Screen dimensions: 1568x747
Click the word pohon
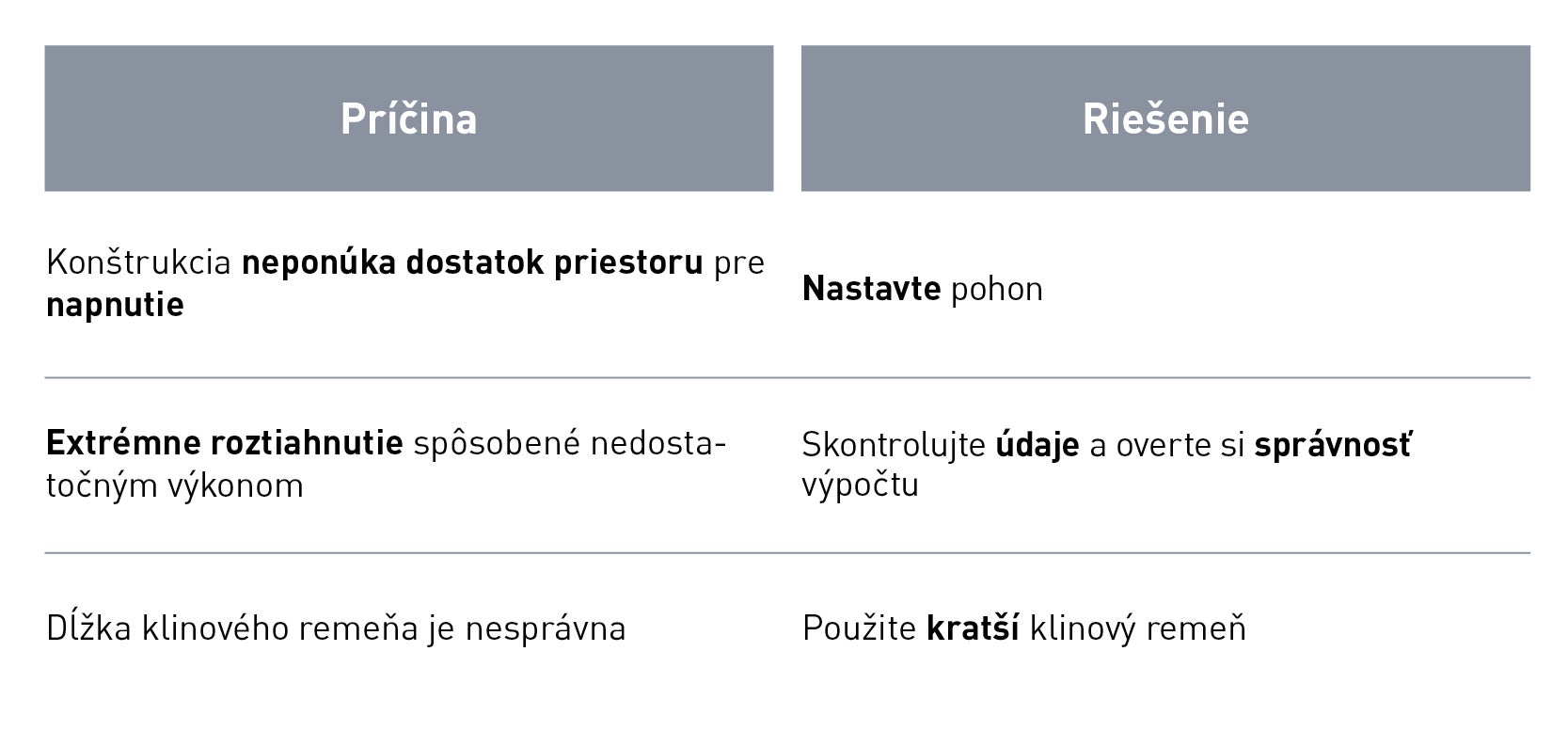point(996,289)
